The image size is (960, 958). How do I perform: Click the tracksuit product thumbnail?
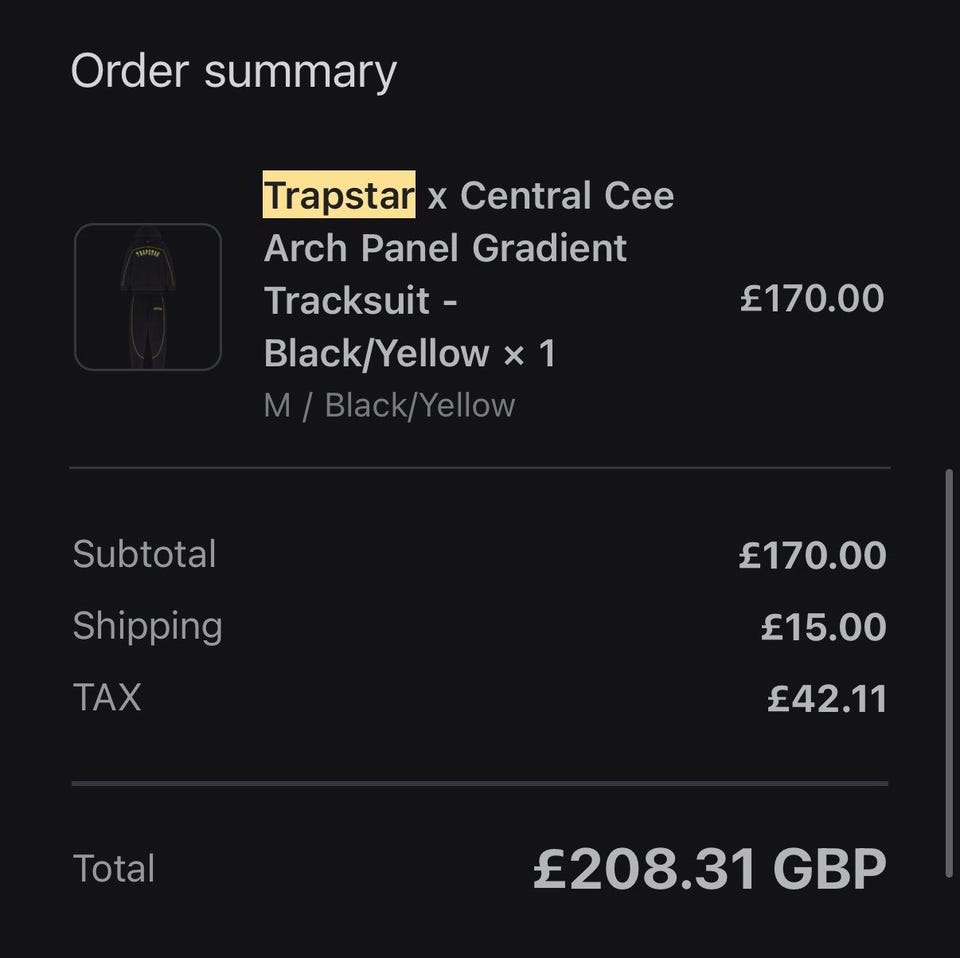pyautogui.click(x=148, y=297)
